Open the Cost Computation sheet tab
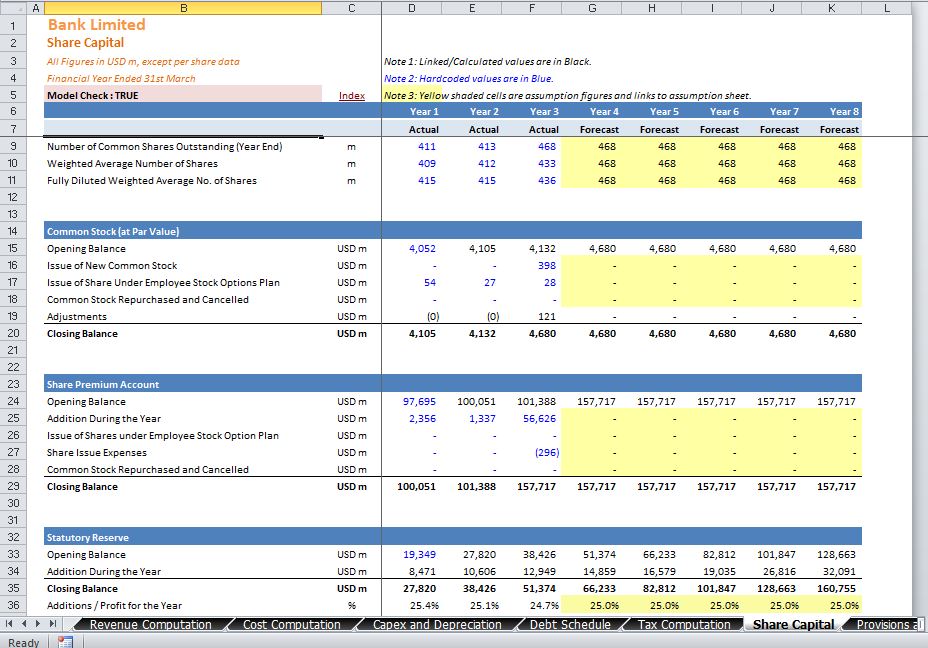The width and height of the screenshot is (928, 648). pos(292,624)
